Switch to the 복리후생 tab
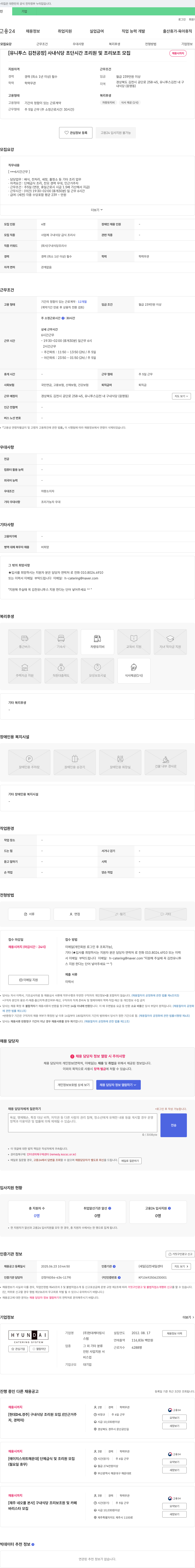 pos(115,44)
